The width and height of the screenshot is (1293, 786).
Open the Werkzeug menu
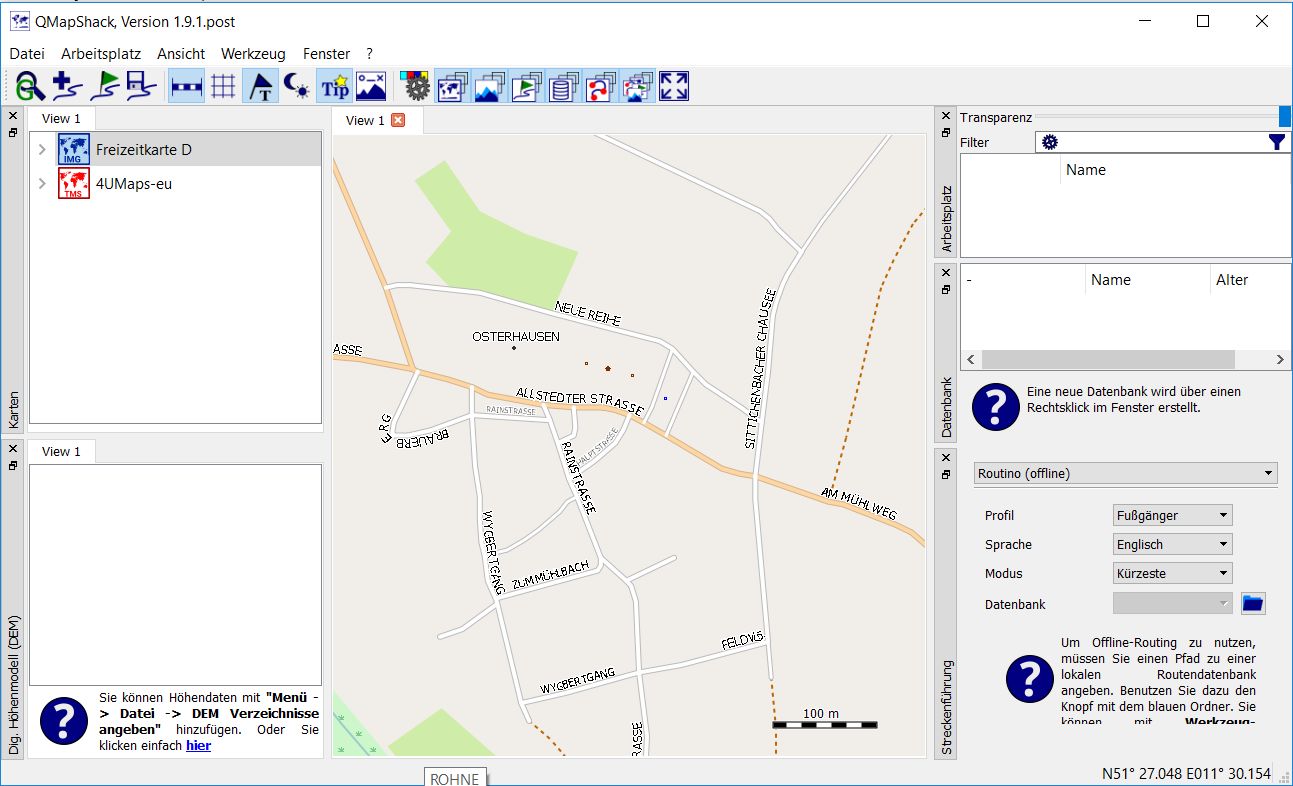253,54
